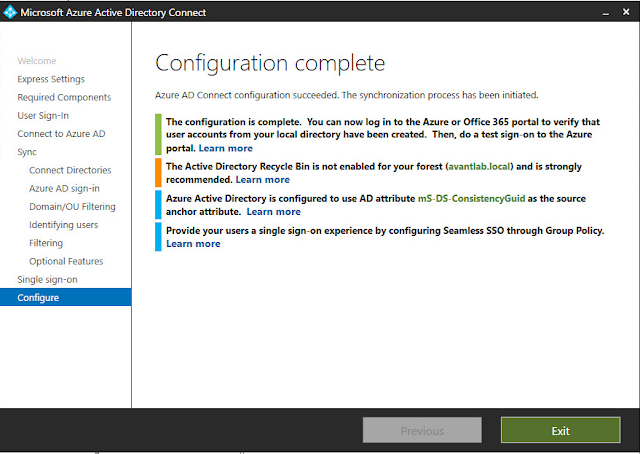Click the Azure AD Connect title bar logo

coord(10,12)
